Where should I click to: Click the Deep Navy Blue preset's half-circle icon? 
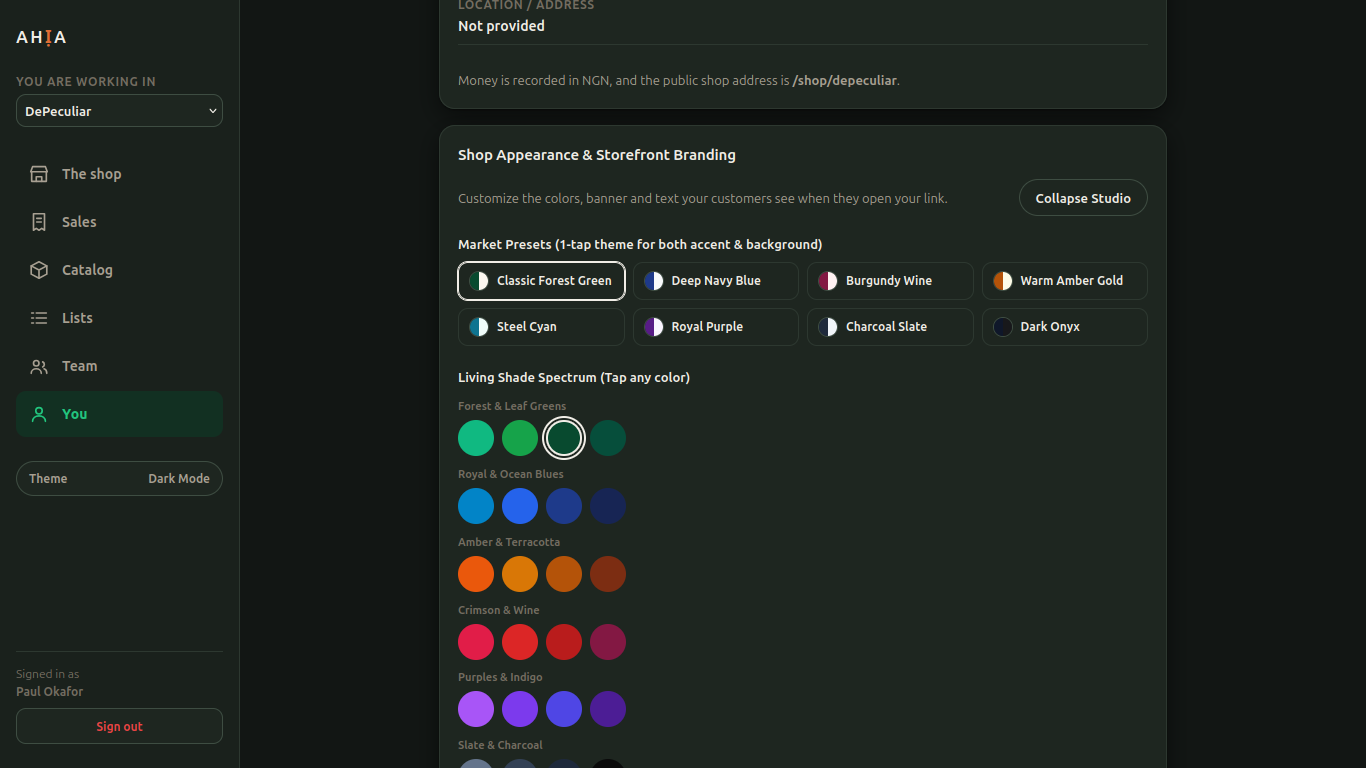point(654,281)
